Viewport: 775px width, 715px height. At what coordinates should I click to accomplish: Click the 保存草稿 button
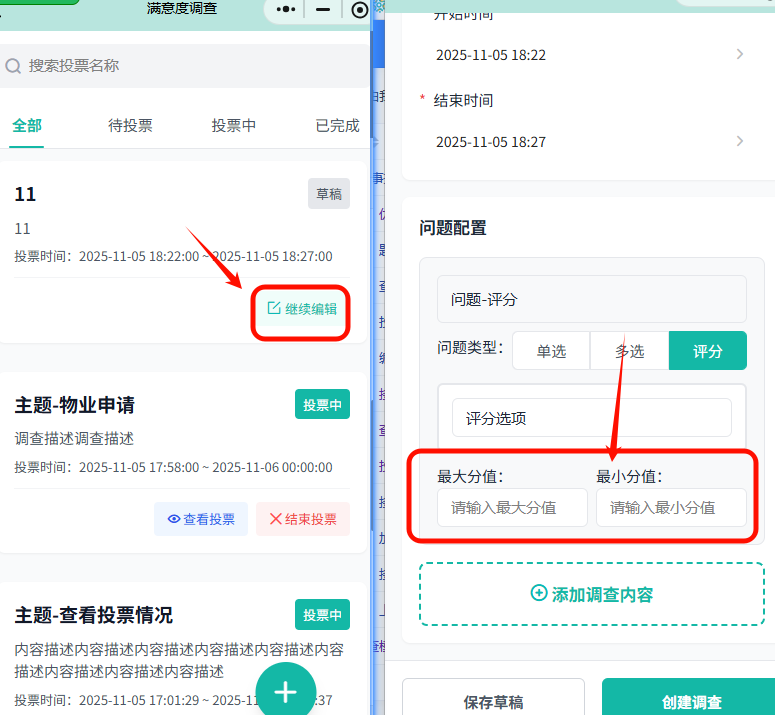[x=493, y=700]
